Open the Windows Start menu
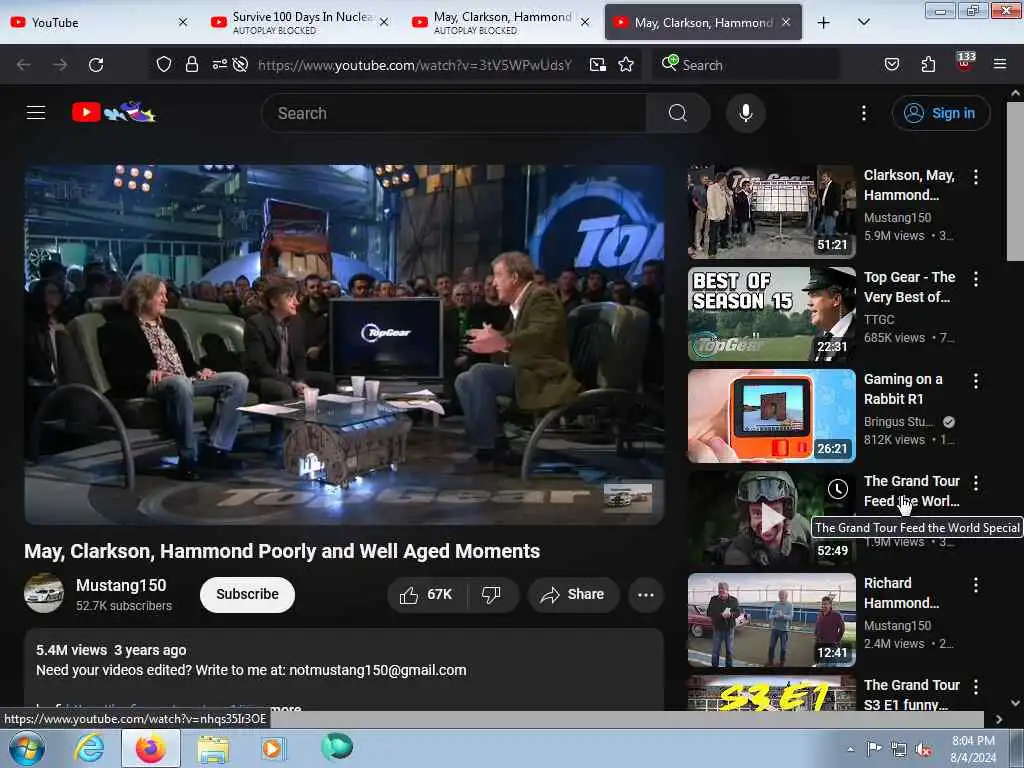Viewport: 1024px width, 768px height. coord(26,748)
